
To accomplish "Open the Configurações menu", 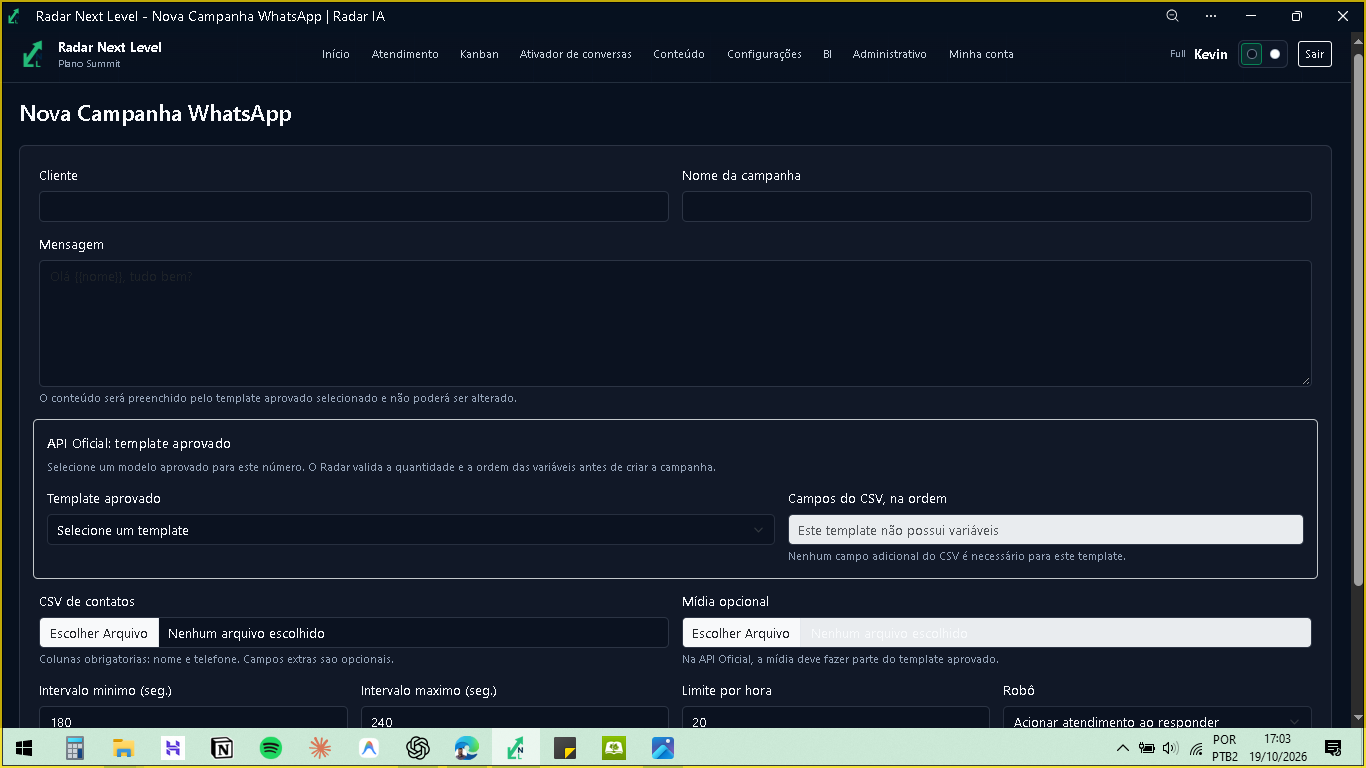I will tap(764, 54).
